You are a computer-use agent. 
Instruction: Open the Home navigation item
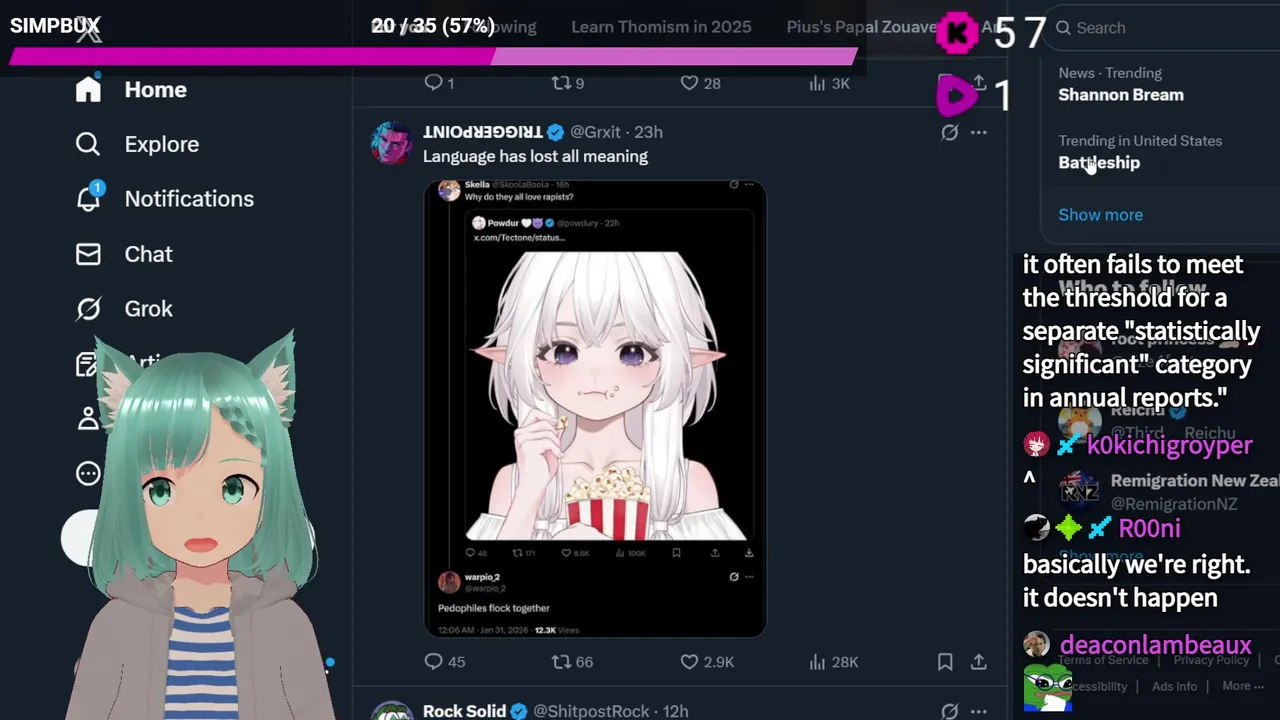coord(131,90)
